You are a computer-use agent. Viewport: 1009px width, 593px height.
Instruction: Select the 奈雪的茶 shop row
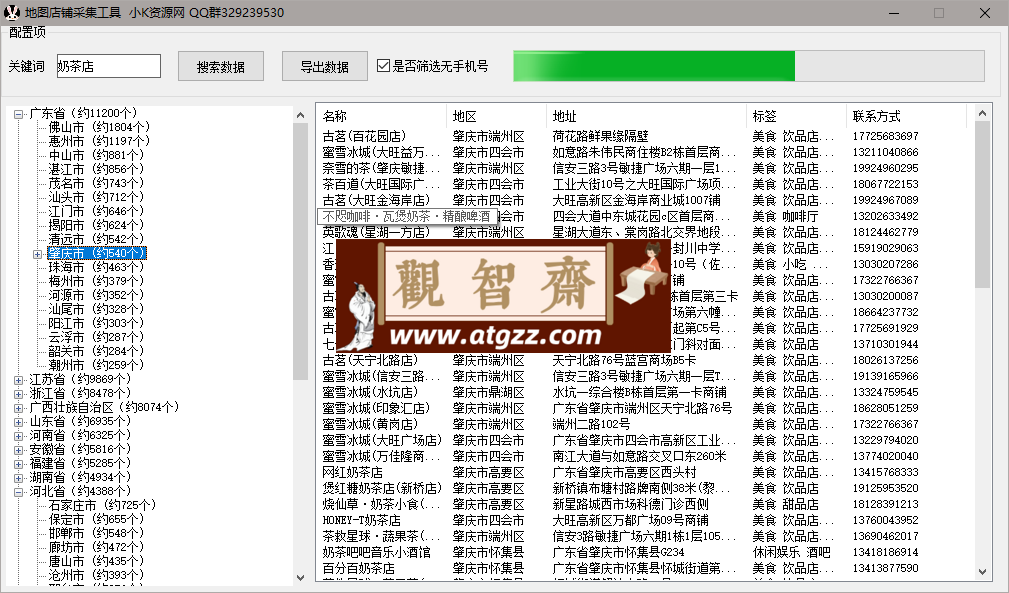tap(643, 169)
